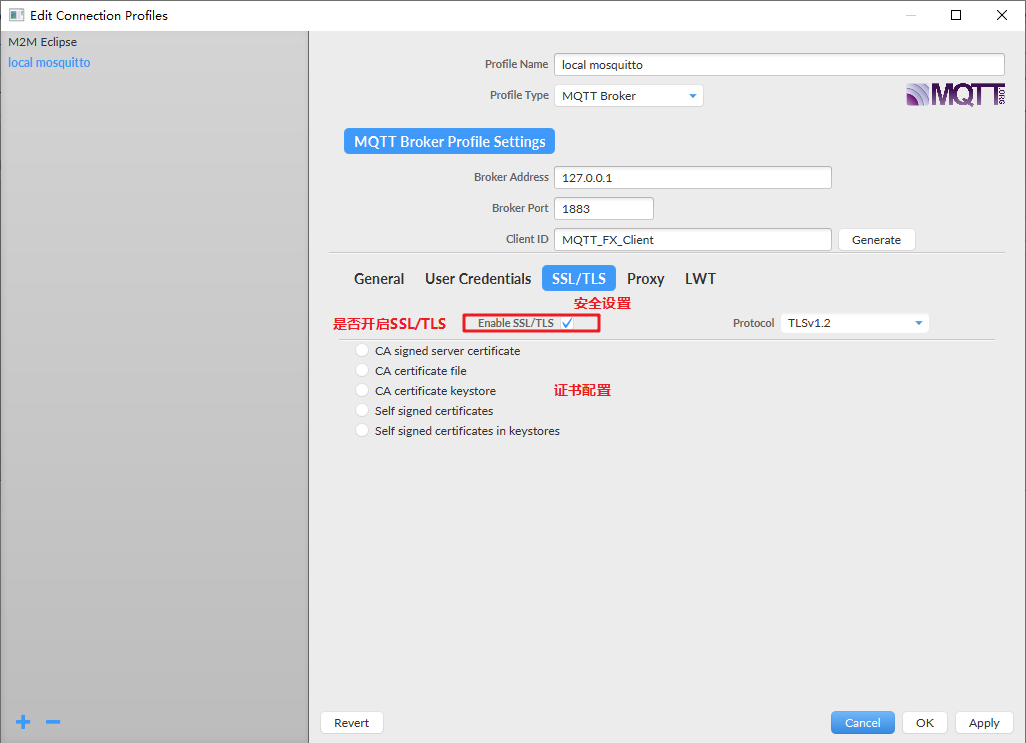
Task: Click the Generate client ID button
Action: point(876,240)
